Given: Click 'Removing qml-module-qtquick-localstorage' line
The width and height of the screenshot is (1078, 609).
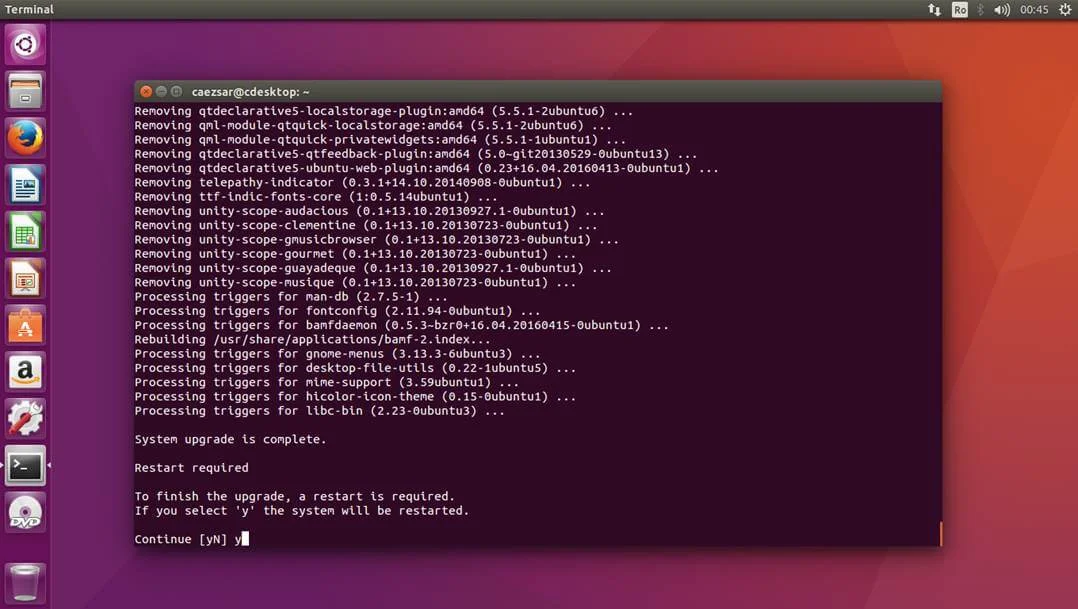Looking at the screenshot, I should 373,126.
